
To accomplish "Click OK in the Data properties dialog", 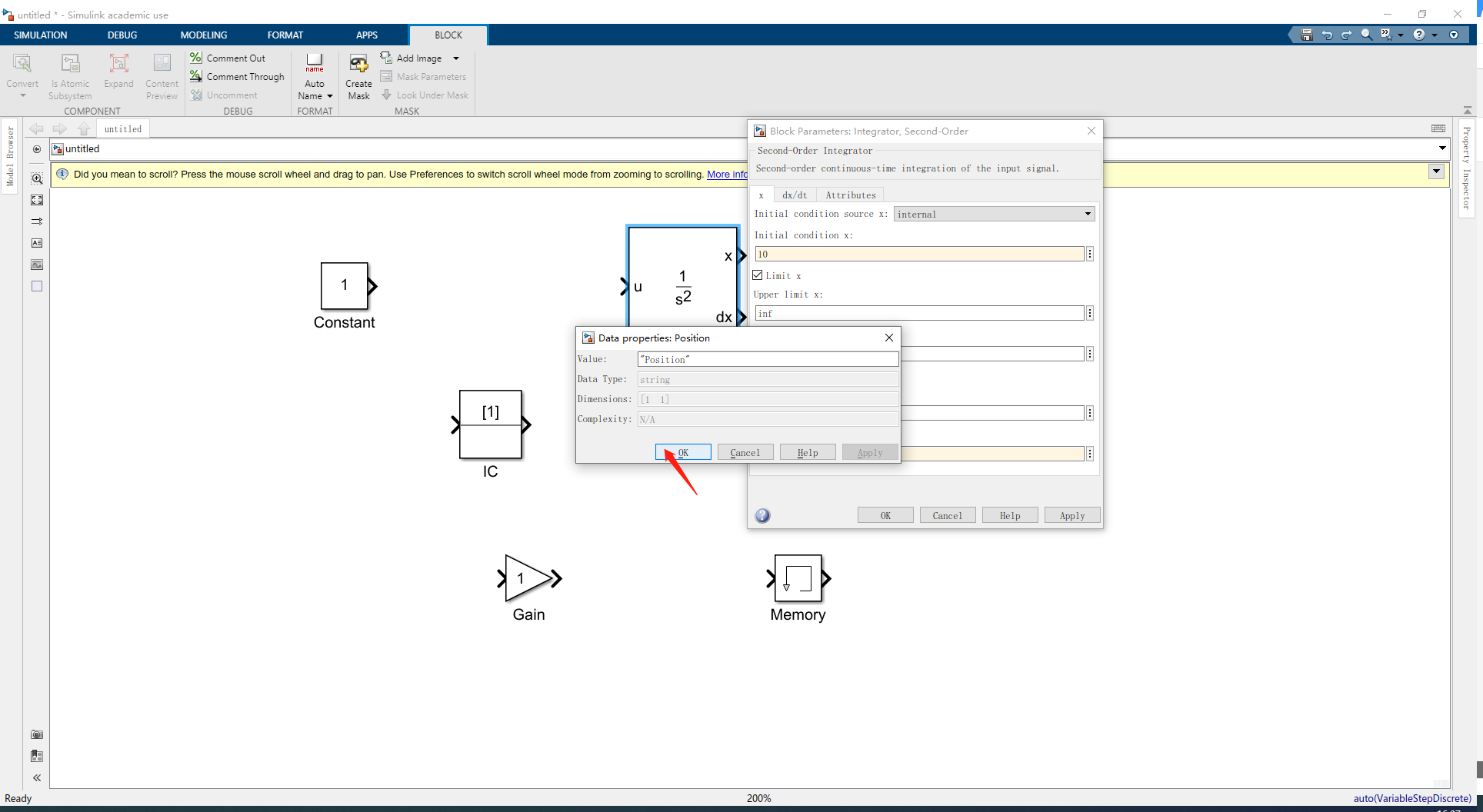I will tap(683, 452).
